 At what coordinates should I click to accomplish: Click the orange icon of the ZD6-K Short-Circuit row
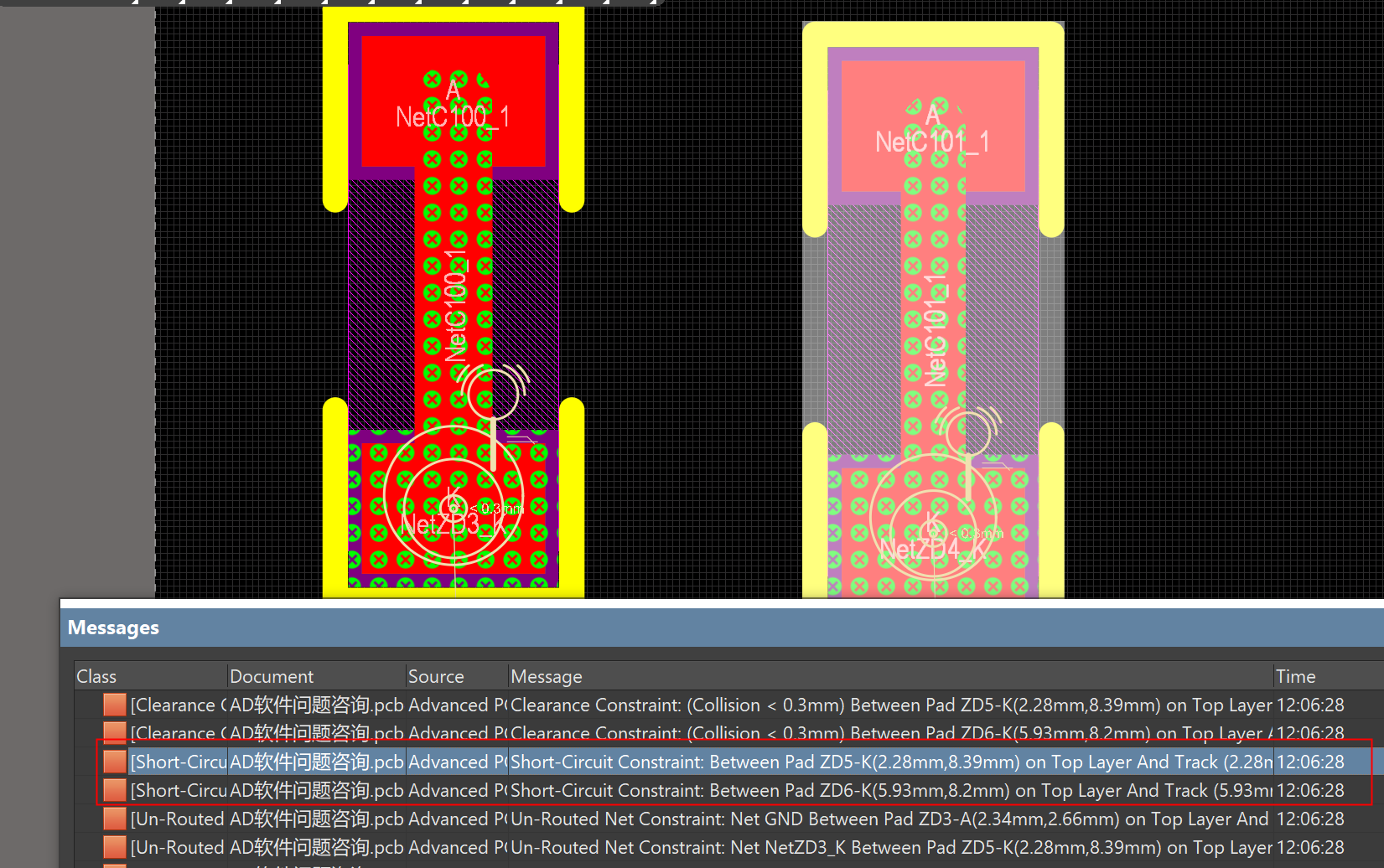point(115,790)
